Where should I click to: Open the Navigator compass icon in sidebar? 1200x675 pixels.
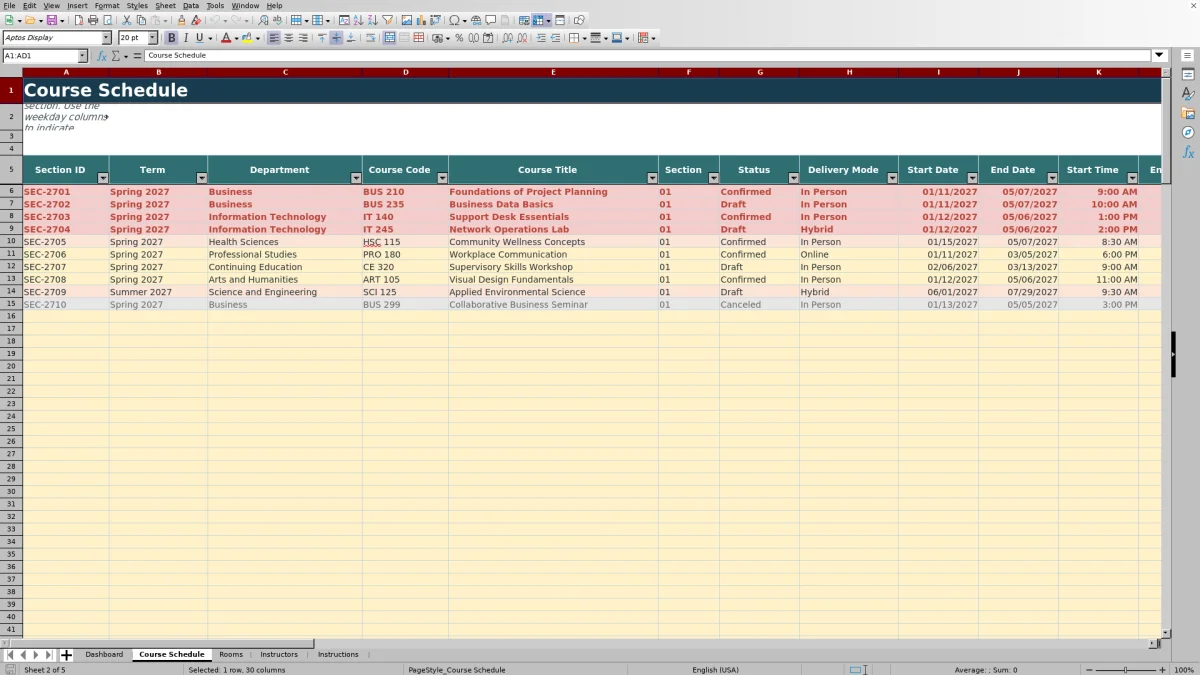point(1188,132)
